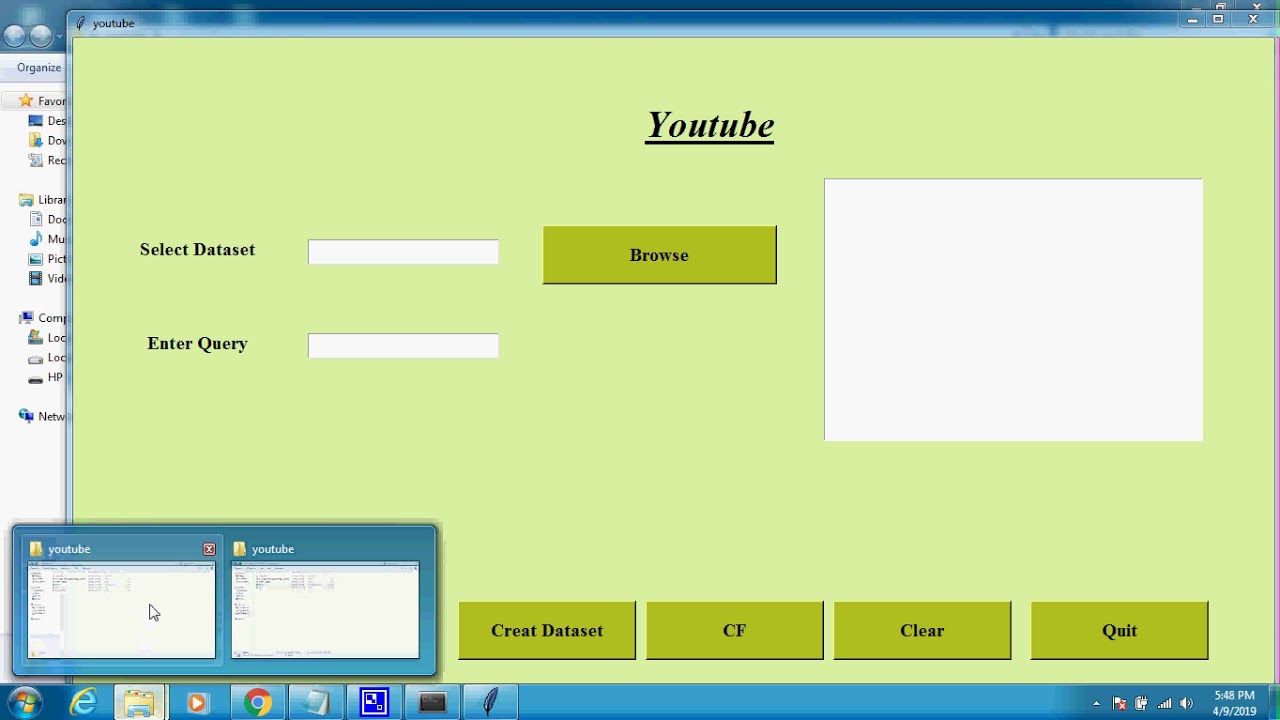Image resolution: width=1280 pixels, height=720 pixels.
Task: Click the notepad-style taskbar icon
Action: click(316, 703)
